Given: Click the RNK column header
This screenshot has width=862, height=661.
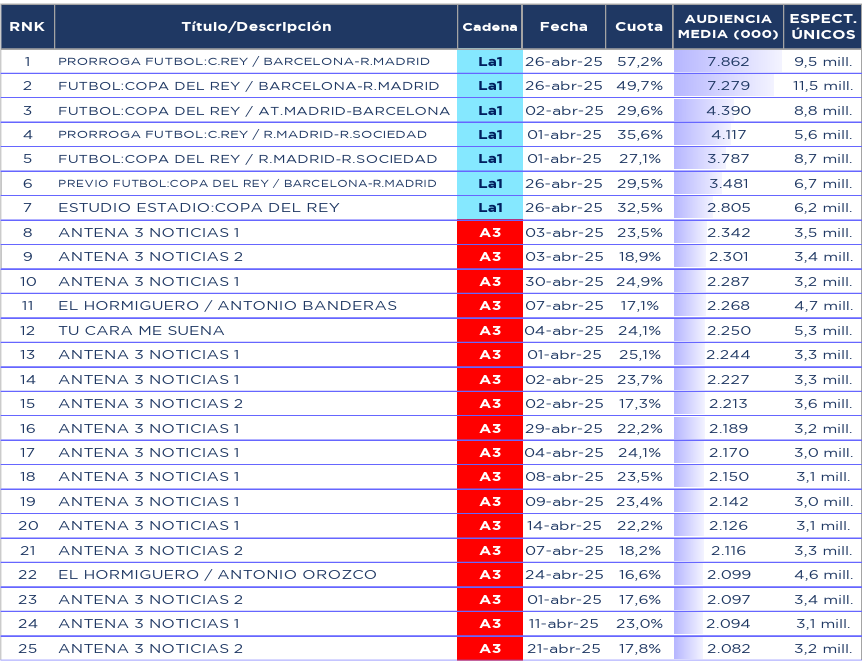Looking at the screenshot, I should click(x=27, y=26).
